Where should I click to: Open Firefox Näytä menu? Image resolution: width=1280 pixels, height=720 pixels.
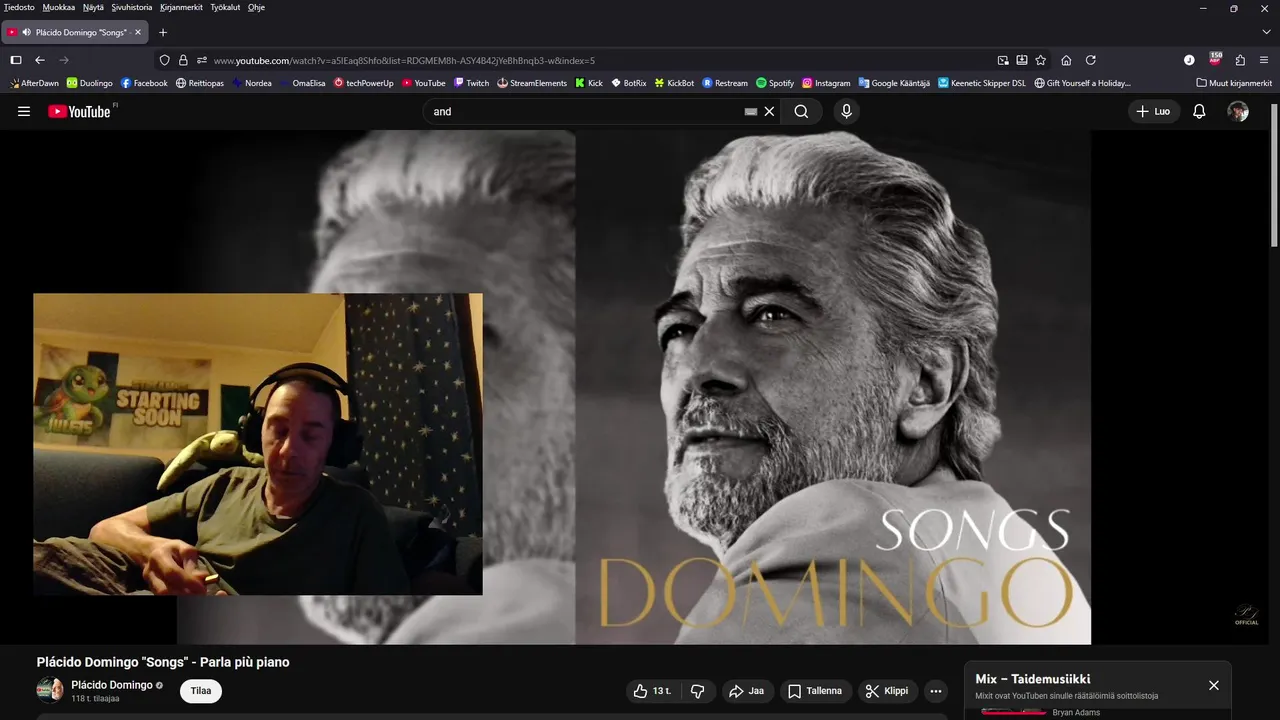(93, 7)
